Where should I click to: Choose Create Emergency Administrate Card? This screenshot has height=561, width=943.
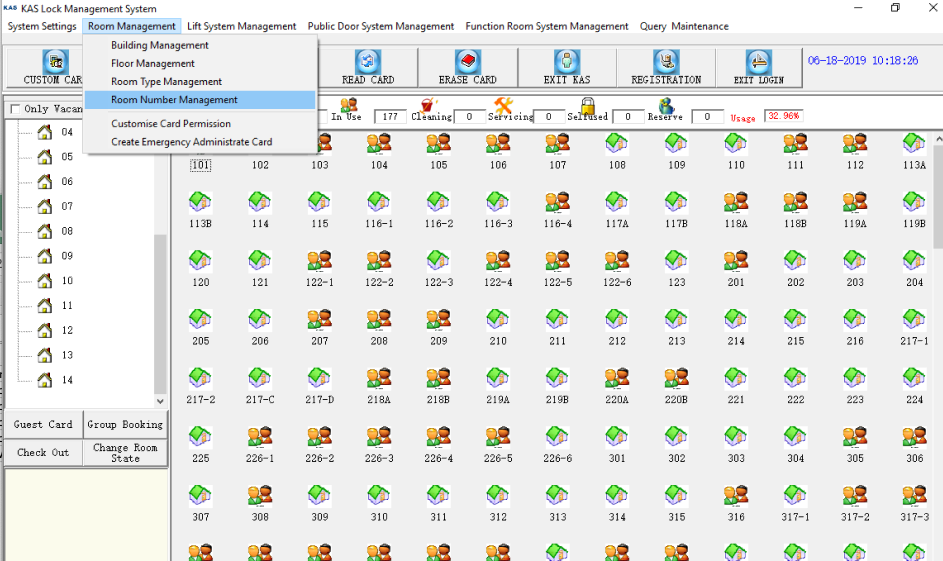tap(200, 142)
